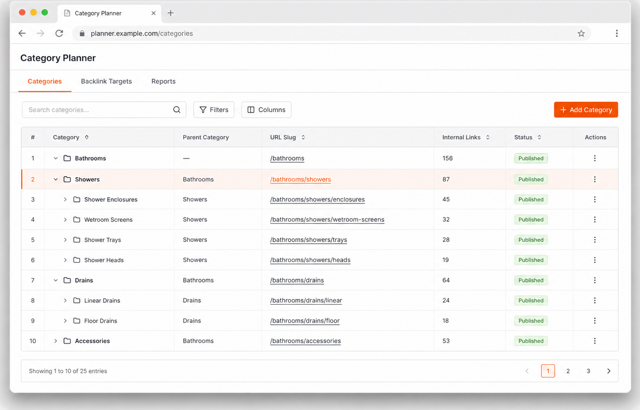Viewport: 640px width, 410px height.
Task: Switch to the Backlink Targets tab
Action: pos(106,81)
